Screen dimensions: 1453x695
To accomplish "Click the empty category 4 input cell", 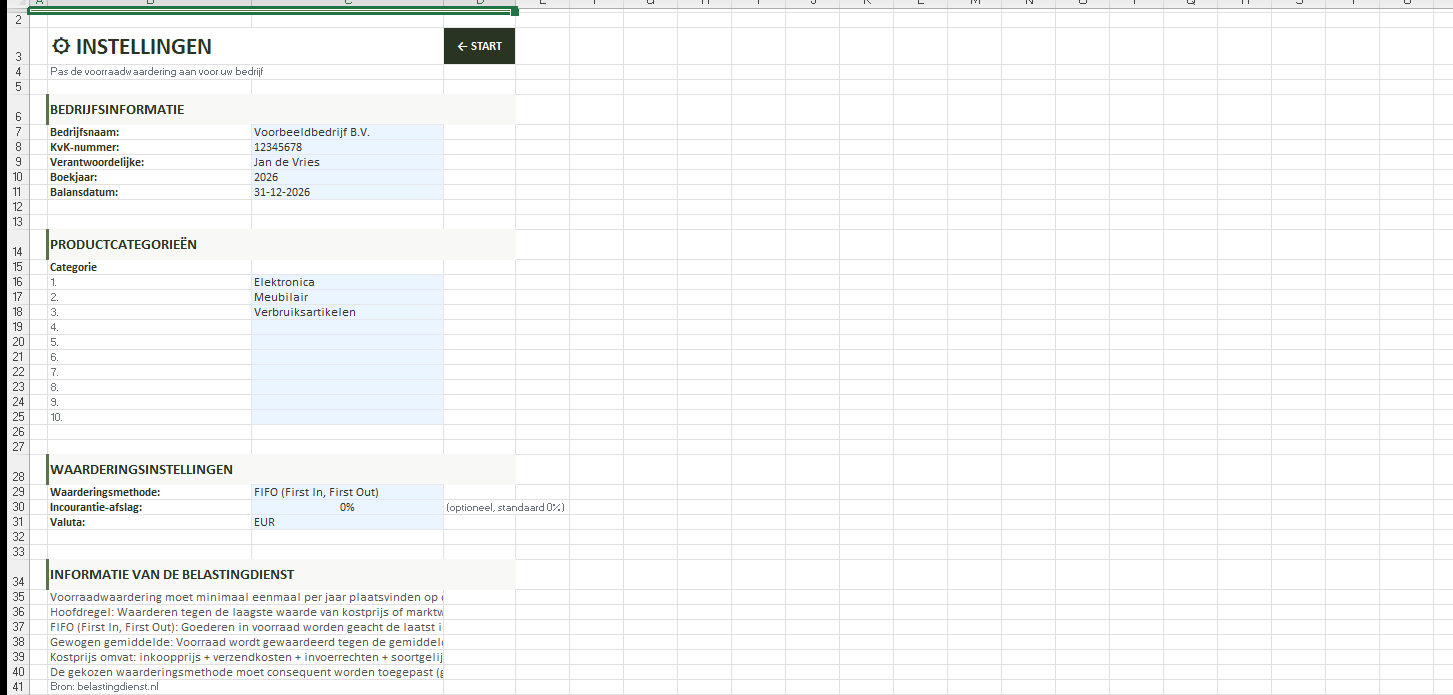I will (x=346, y=327).
